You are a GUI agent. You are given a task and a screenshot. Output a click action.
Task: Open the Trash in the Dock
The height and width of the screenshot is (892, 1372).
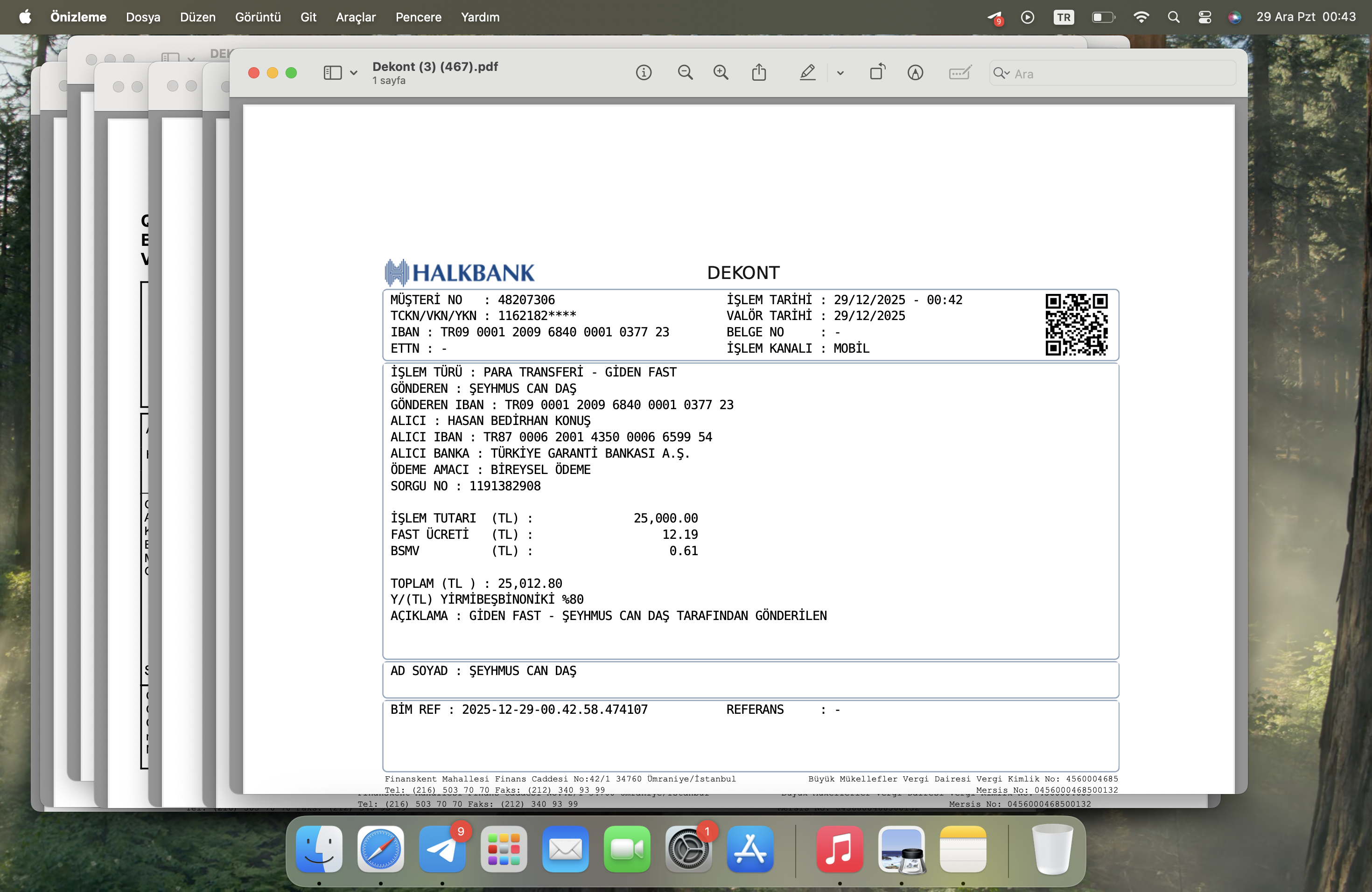pos(1053,849)
